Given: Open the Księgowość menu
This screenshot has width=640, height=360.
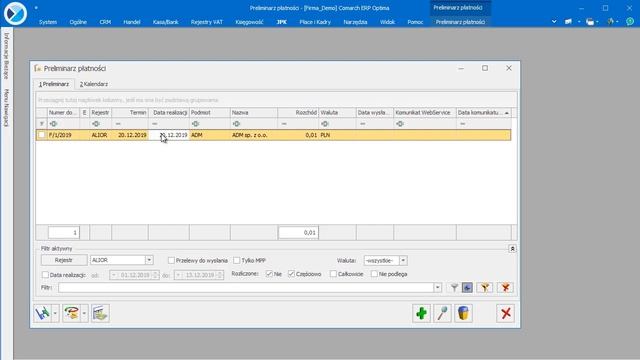Looking at the screenshot, I should coord(249,22).
